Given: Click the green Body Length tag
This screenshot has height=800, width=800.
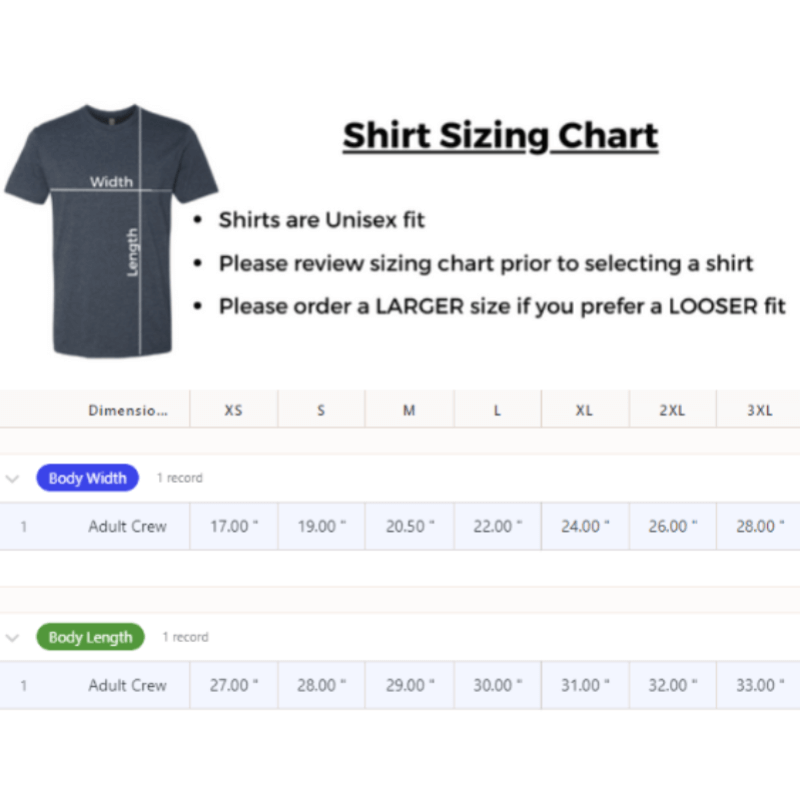Looking at the screenshot, I should pos(90,637).
